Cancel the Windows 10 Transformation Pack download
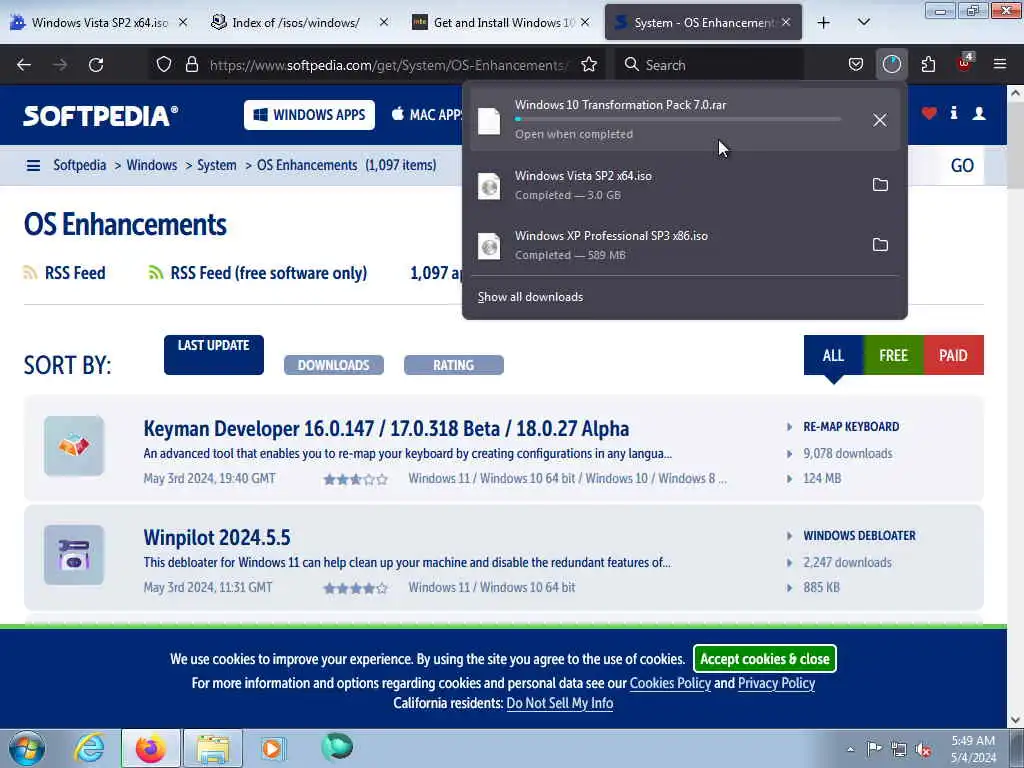Viewport: 1024px width, 768px height. coord(880,120)
